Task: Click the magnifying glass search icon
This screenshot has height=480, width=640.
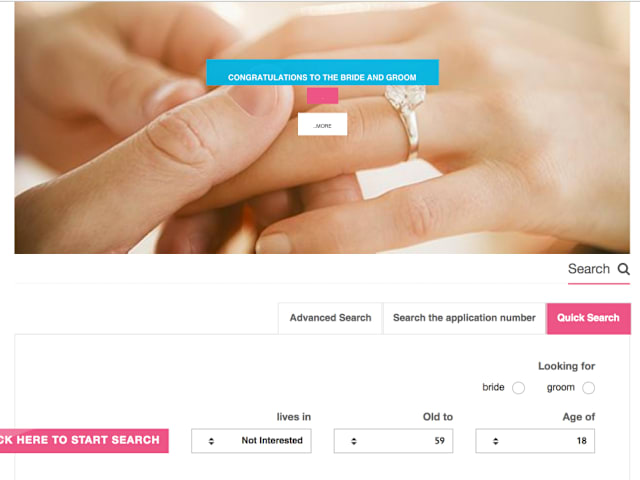Action: click(x=623, y=269)
